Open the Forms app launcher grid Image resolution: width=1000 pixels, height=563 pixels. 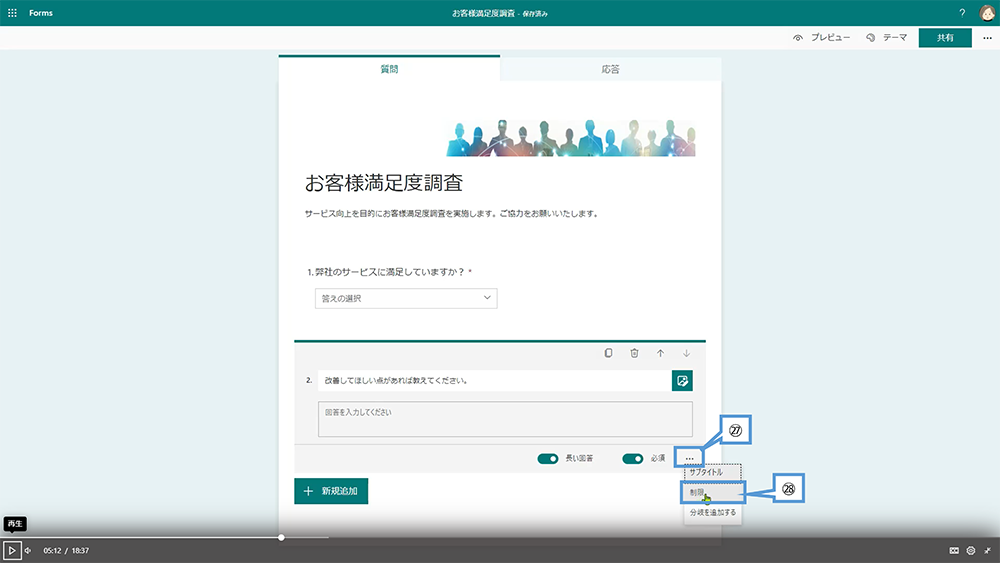12,13
